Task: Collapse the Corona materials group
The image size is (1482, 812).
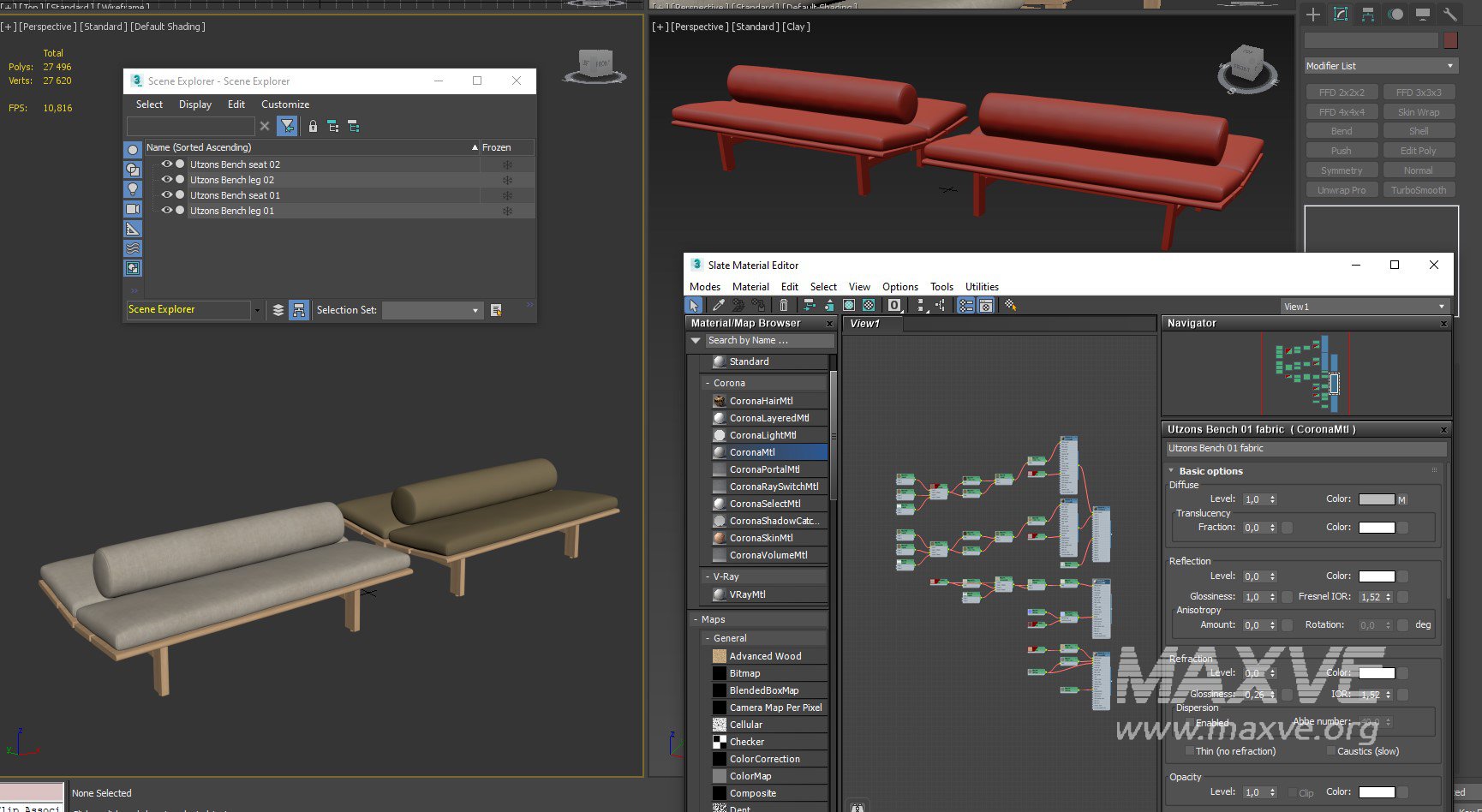Action: [x=708, y=383]
